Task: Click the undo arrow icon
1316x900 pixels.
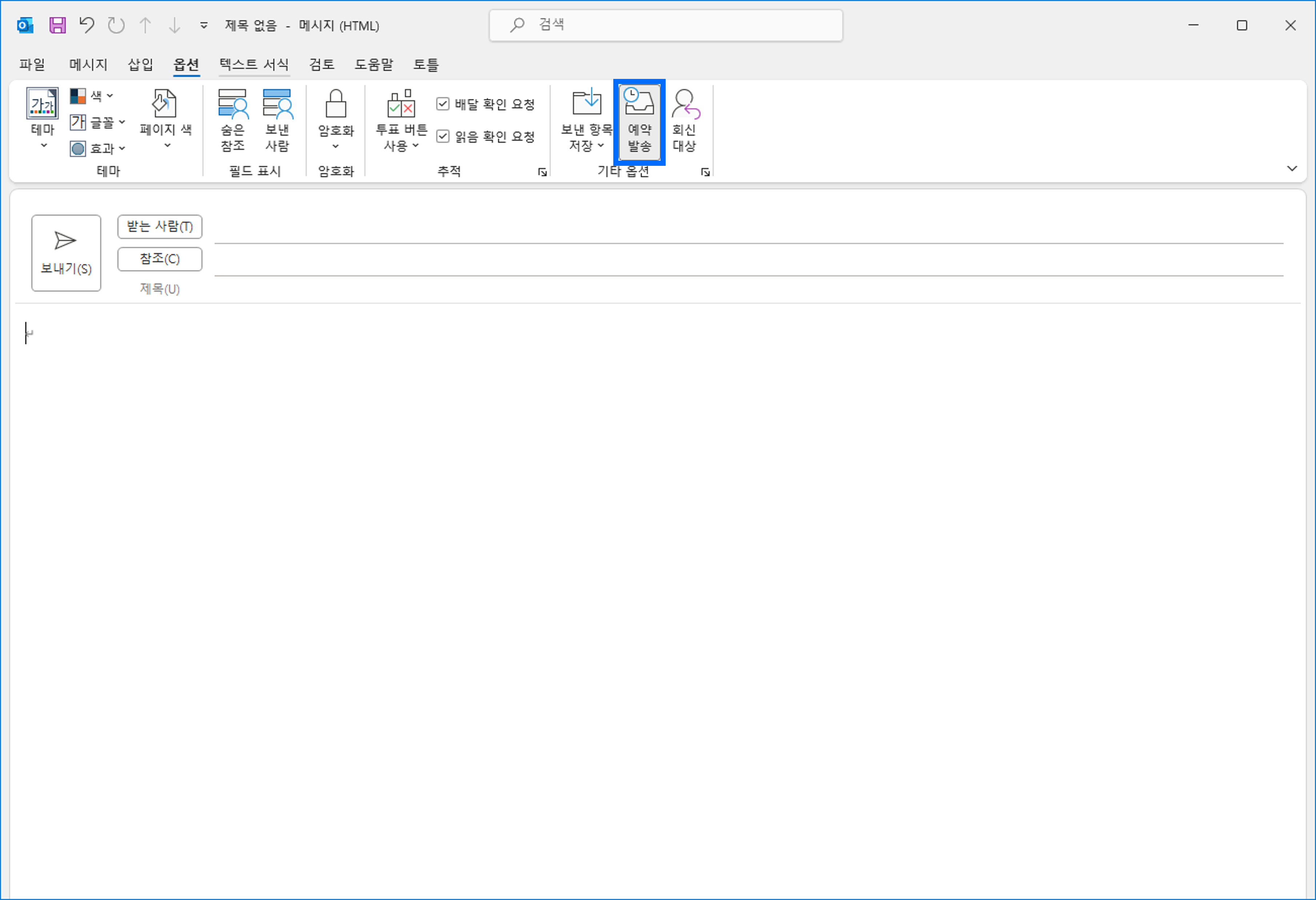Action: [x=86, y=25]
